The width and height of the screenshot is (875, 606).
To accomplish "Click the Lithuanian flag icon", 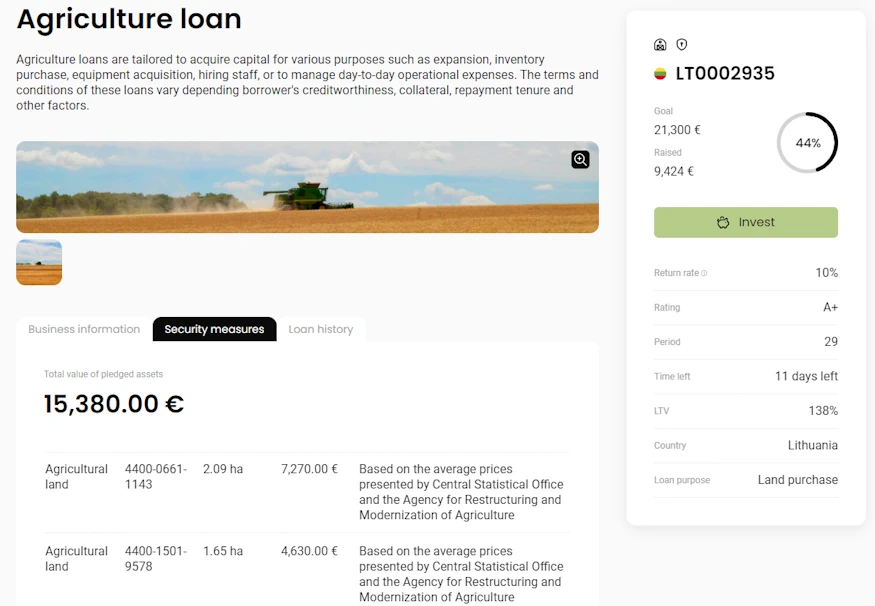I will (x=660, y=74).
